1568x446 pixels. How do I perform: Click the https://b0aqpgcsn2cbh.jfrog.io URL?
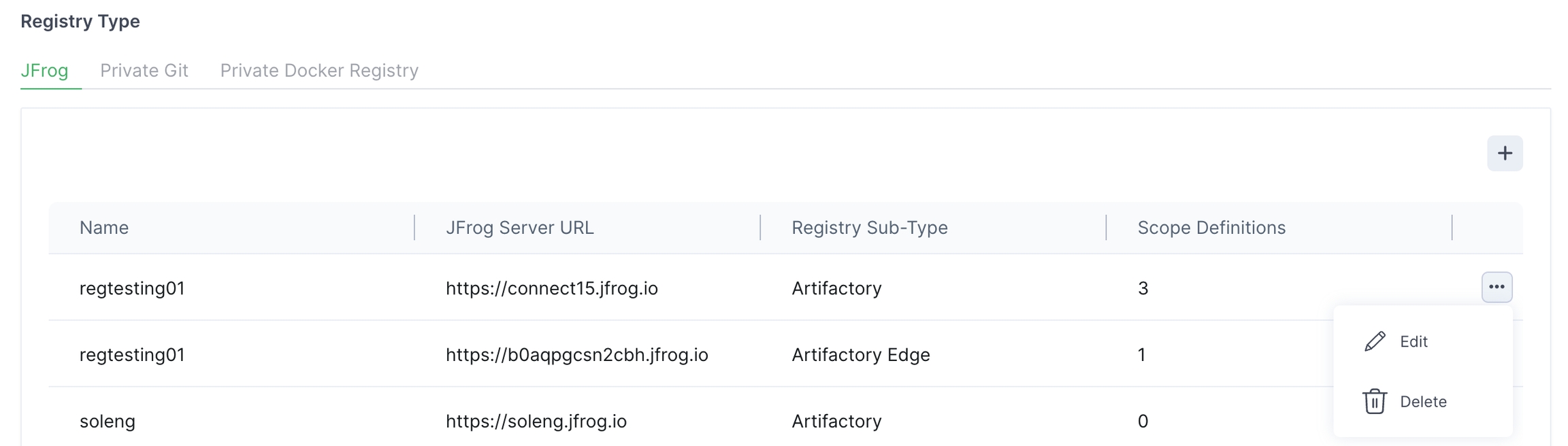576,355
